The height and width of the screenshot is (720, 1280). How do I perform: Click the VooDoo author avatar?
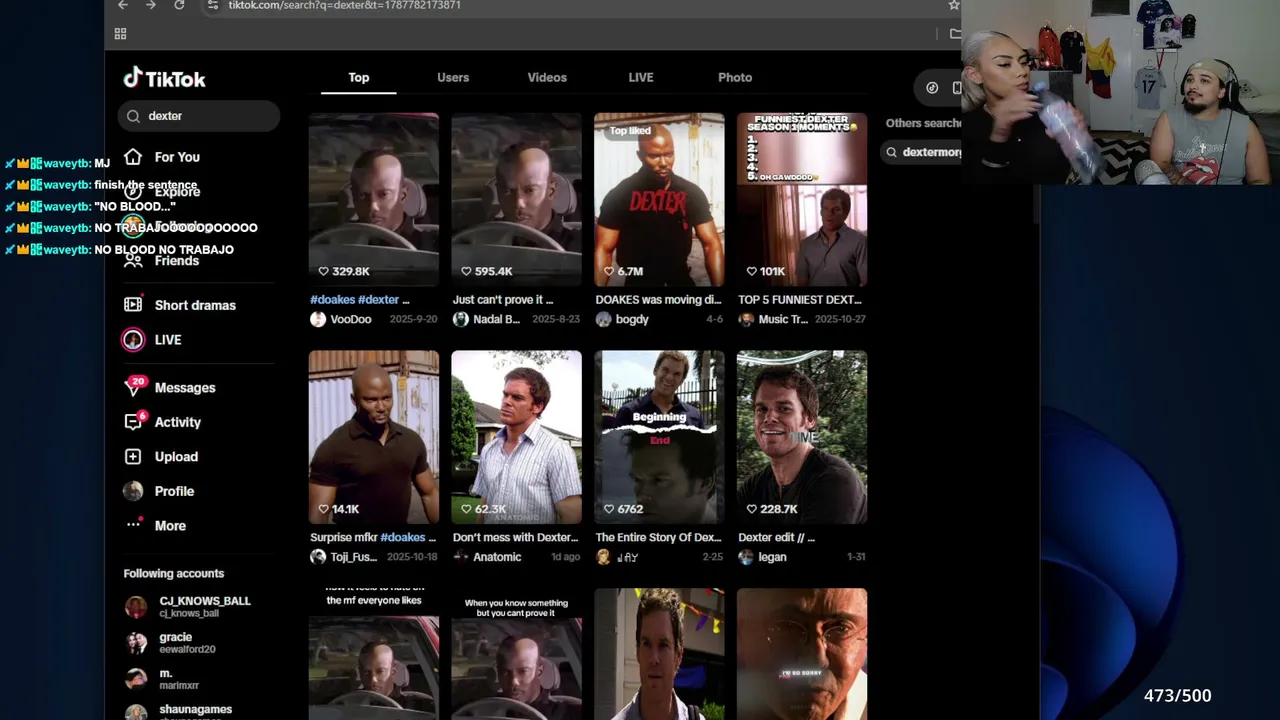[x=318, y=319]
